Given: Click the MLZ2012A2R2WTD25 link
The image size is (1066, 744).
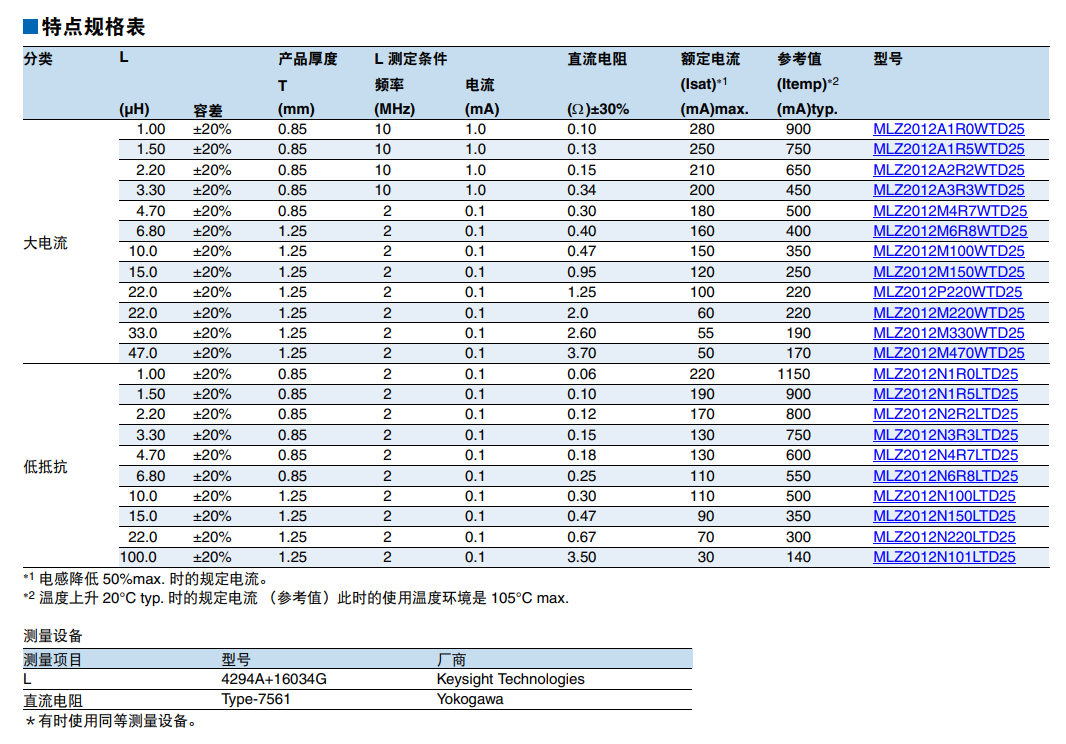Looking at the screenshot, I should pos(948,170).
